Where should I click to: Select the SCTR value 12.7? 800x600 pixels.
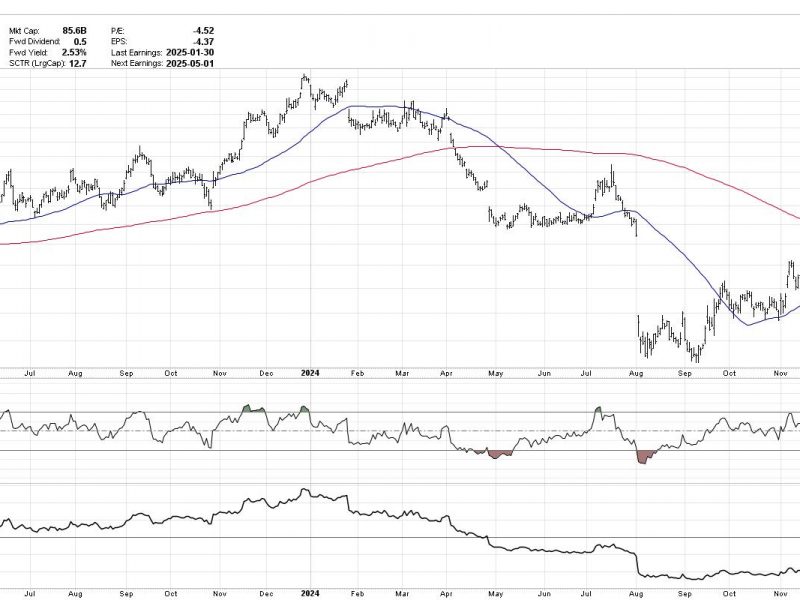78,63
